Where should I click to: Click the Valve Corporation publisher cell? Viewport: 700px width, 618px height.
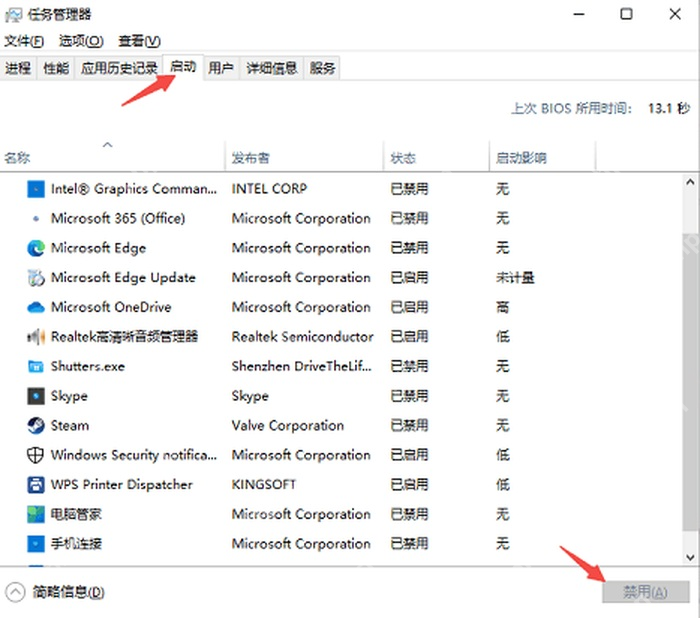[288, 426]
